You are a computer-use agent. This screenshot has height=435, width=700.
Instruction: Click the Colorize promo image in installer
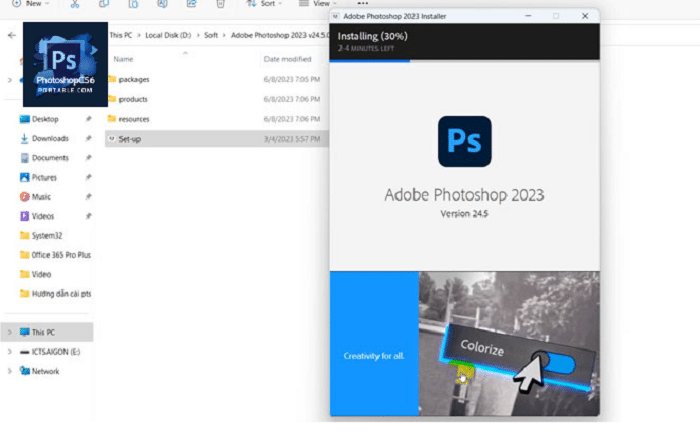tap(509, 344)
